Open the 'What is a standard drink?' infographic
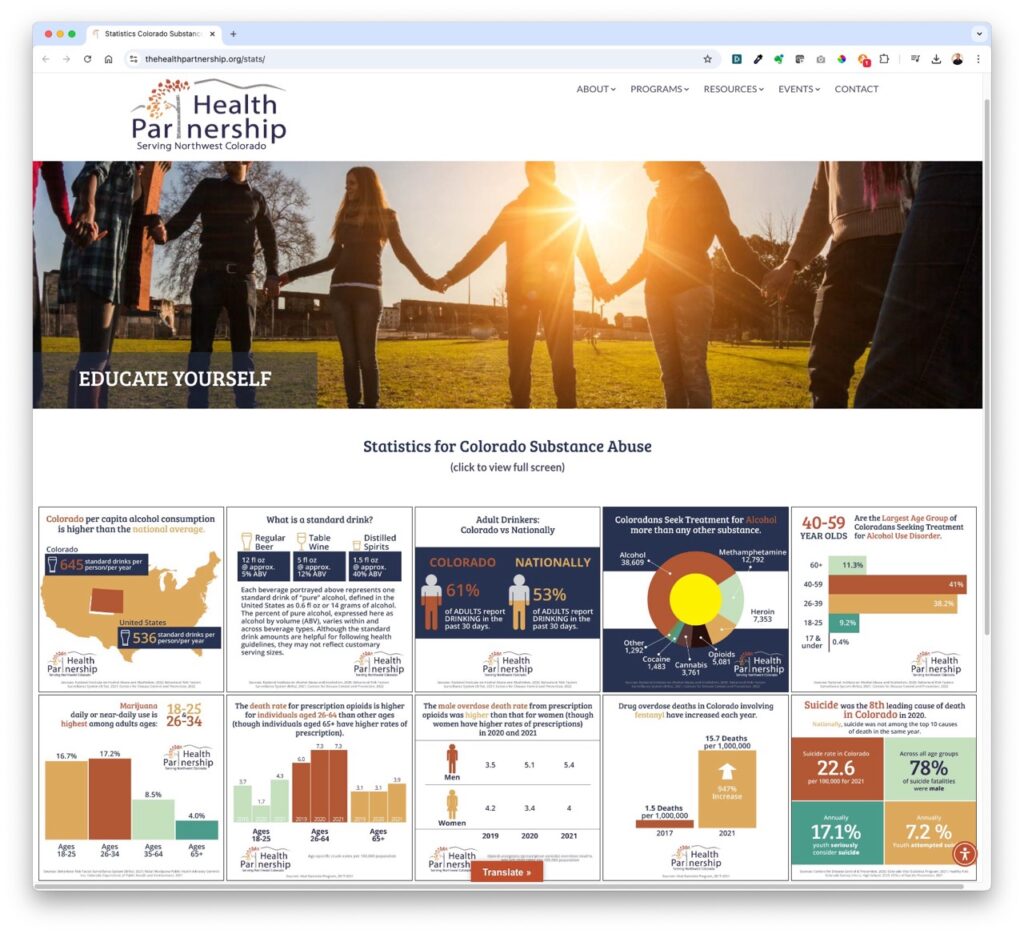 pyautogui.click(x=319, y=599)
